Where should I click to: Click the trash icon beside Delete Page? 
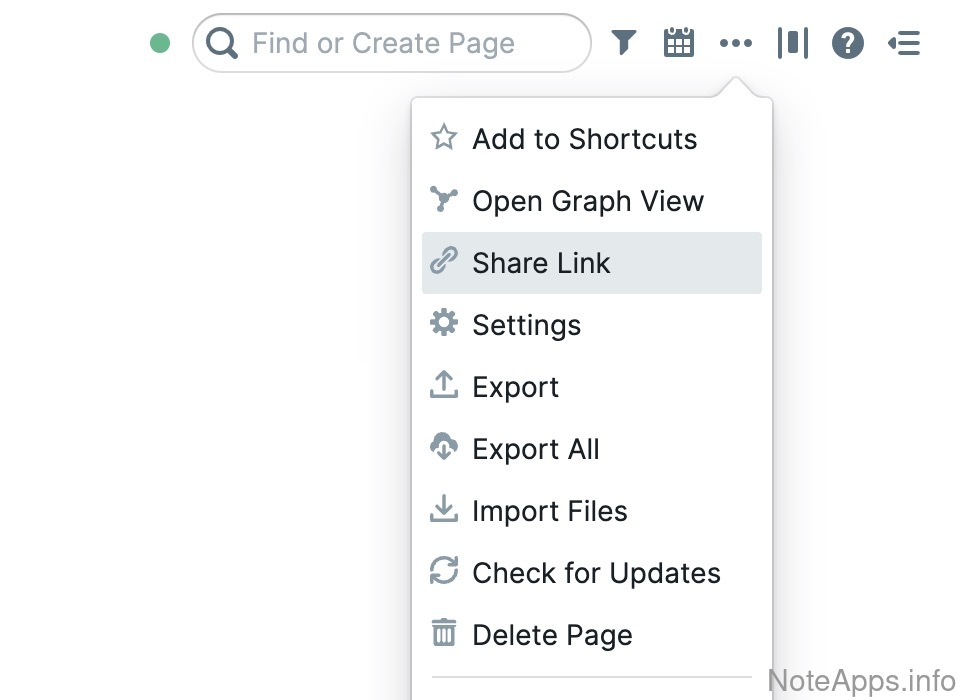(444, 634)
